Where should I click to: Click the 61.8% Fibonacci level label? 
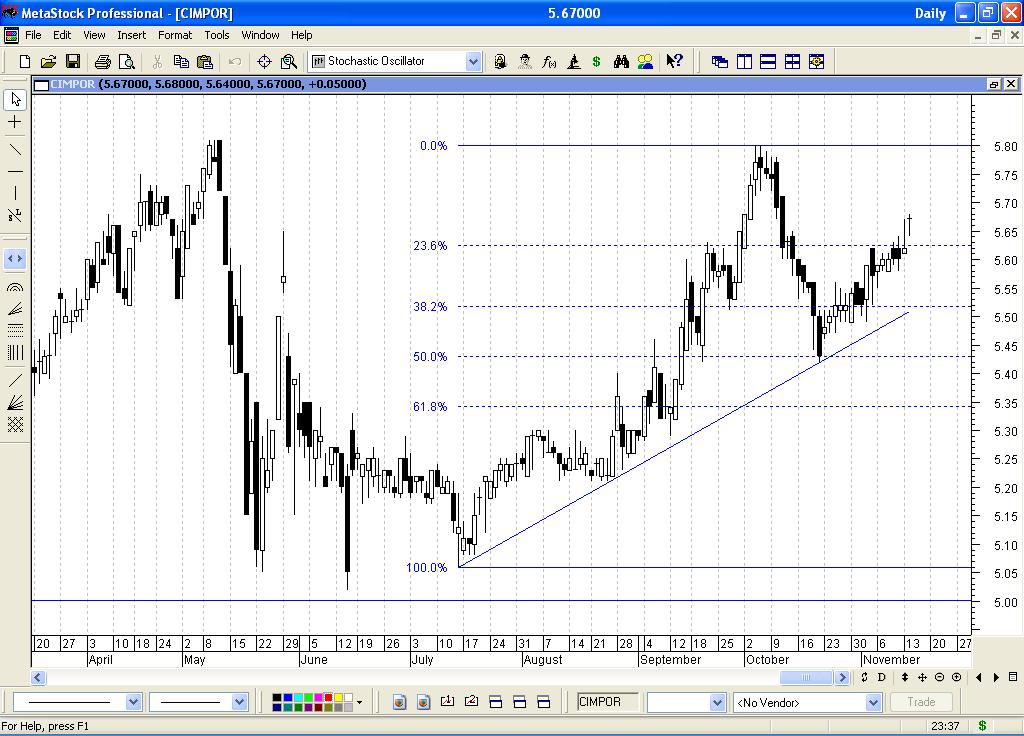click(x=430, y=407)
